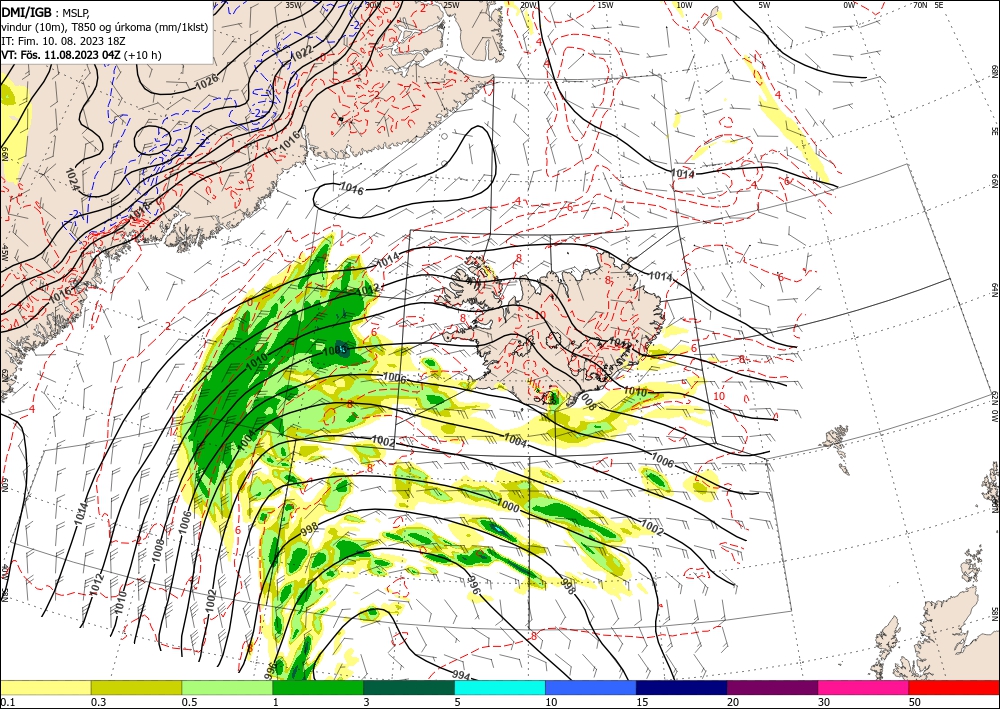Click the "0.3" legend value label

point(98,702)
